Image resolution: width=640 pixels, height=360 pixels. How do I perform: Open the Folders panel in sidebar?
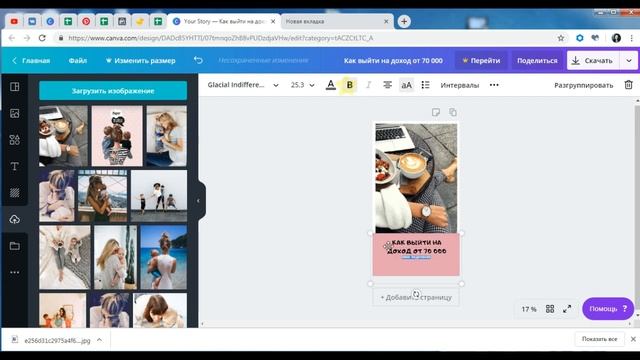click(x=15, y=246)
